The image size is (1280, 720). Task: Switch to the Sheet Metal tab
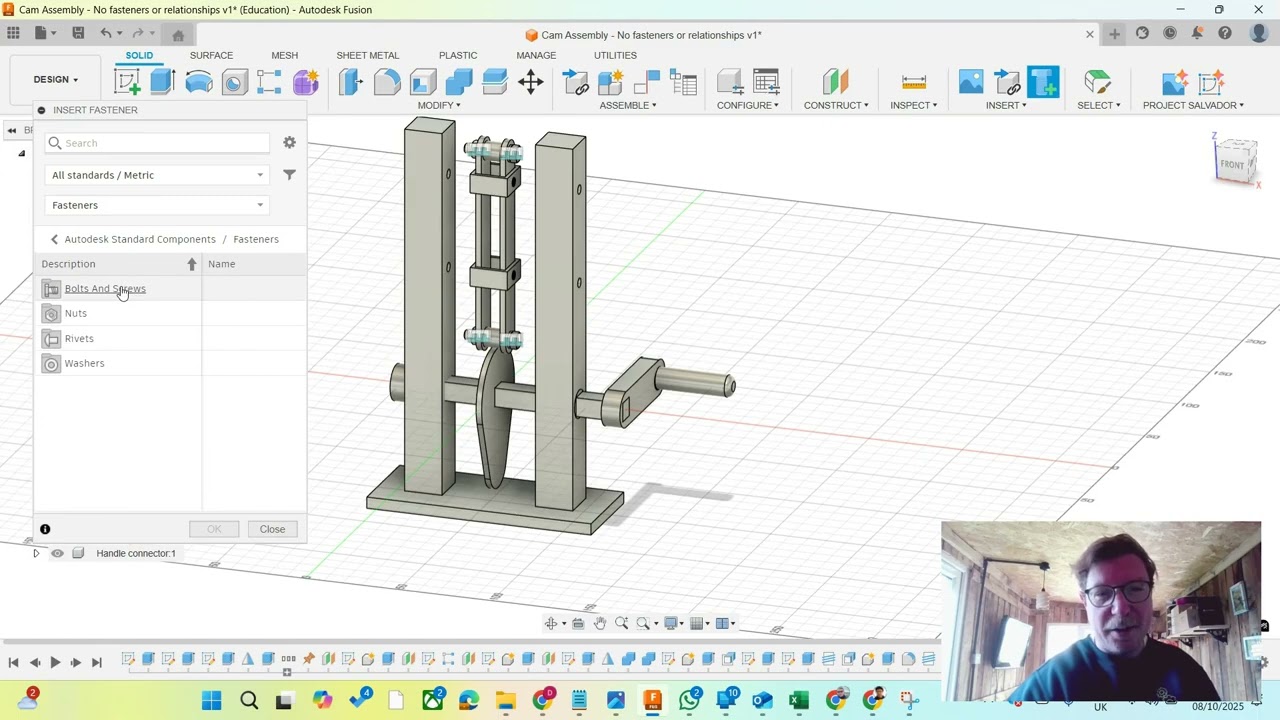tap(367, 55)
